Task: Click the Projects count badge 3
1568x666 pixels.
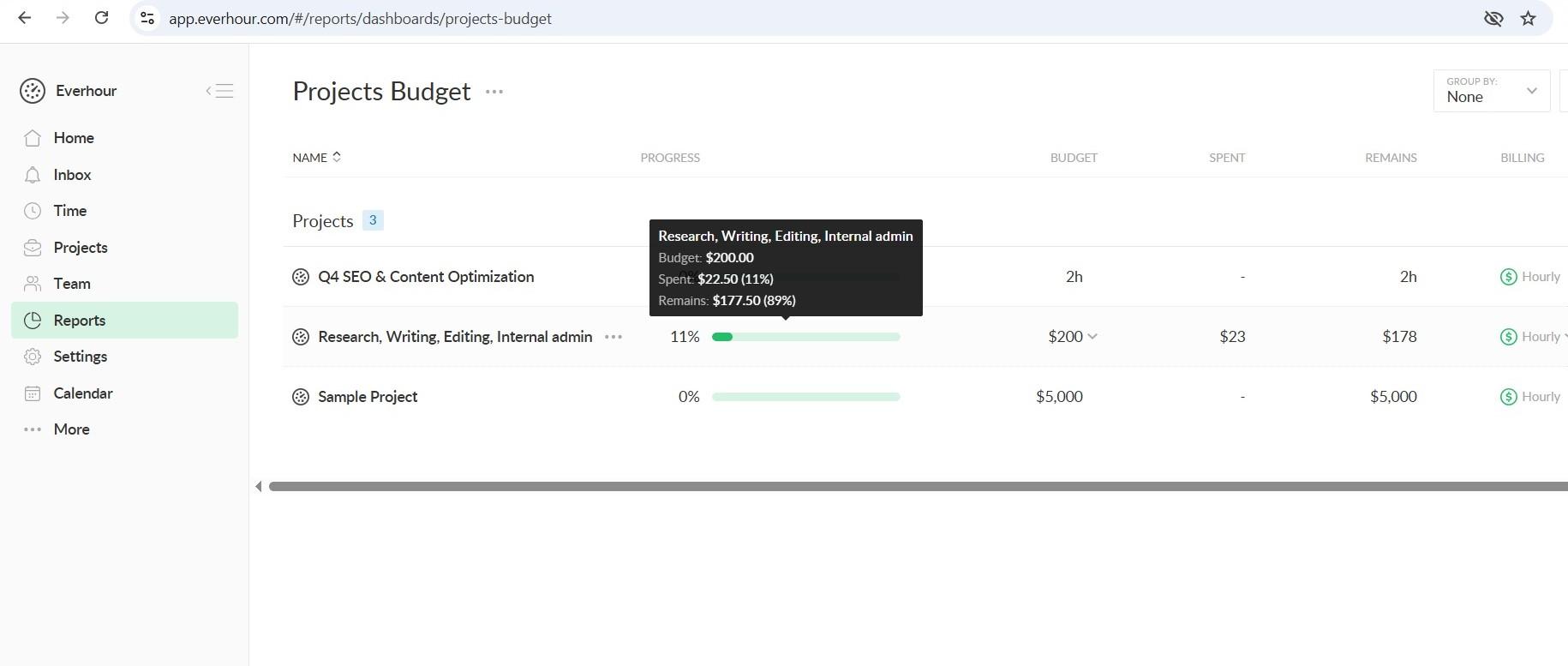Action: click(x=373, y=220)
